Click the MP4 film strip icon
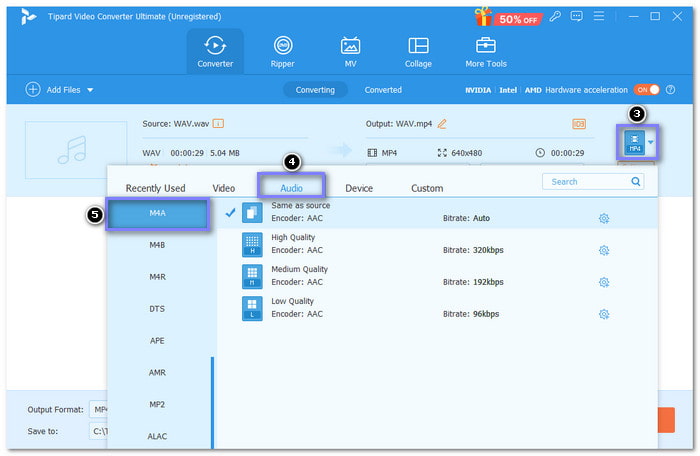Viewport: 700px width, 456px height. tap(372, 153)
